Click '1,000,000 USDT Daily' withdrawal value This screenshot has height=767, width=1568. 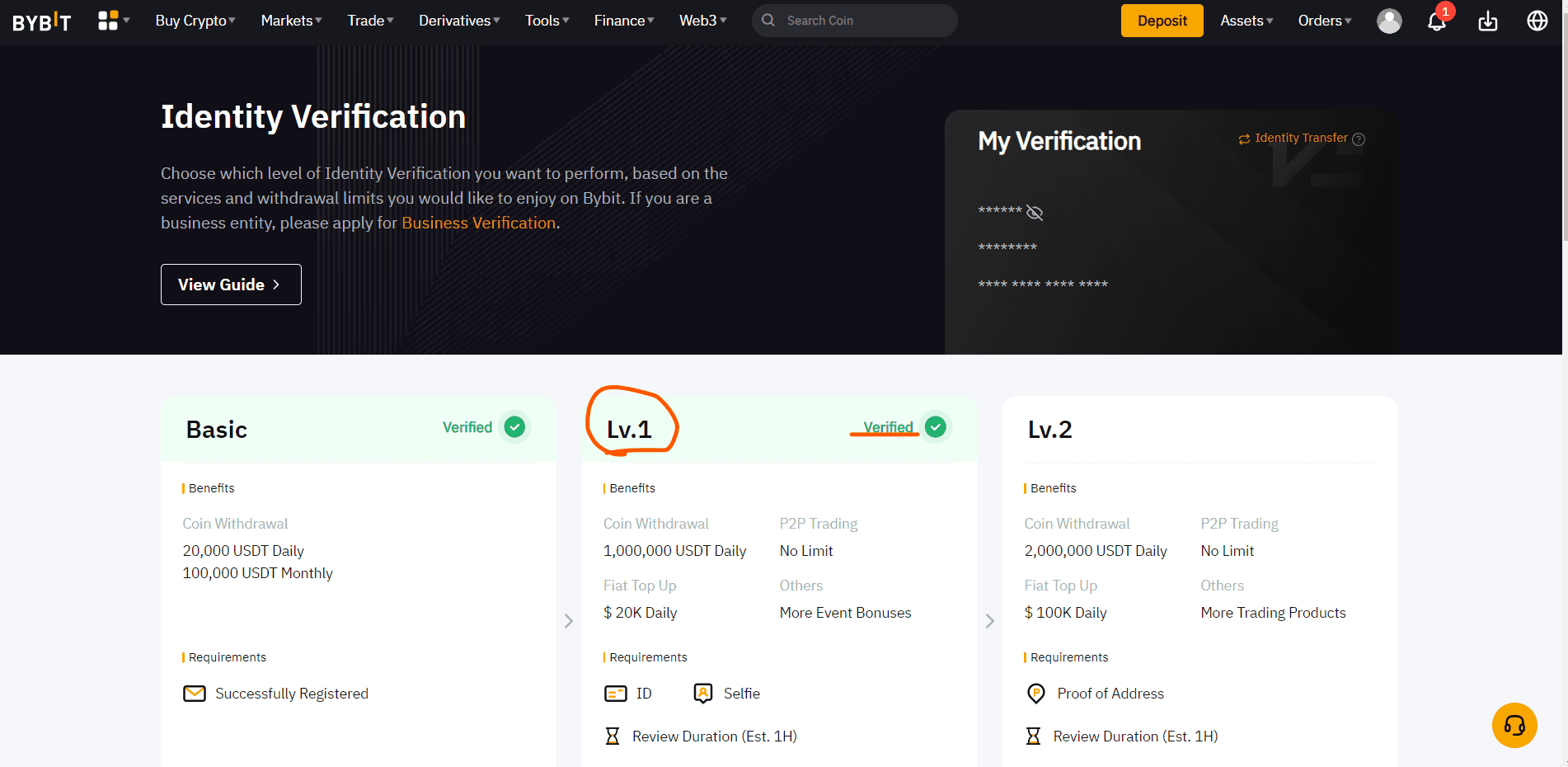675,551
